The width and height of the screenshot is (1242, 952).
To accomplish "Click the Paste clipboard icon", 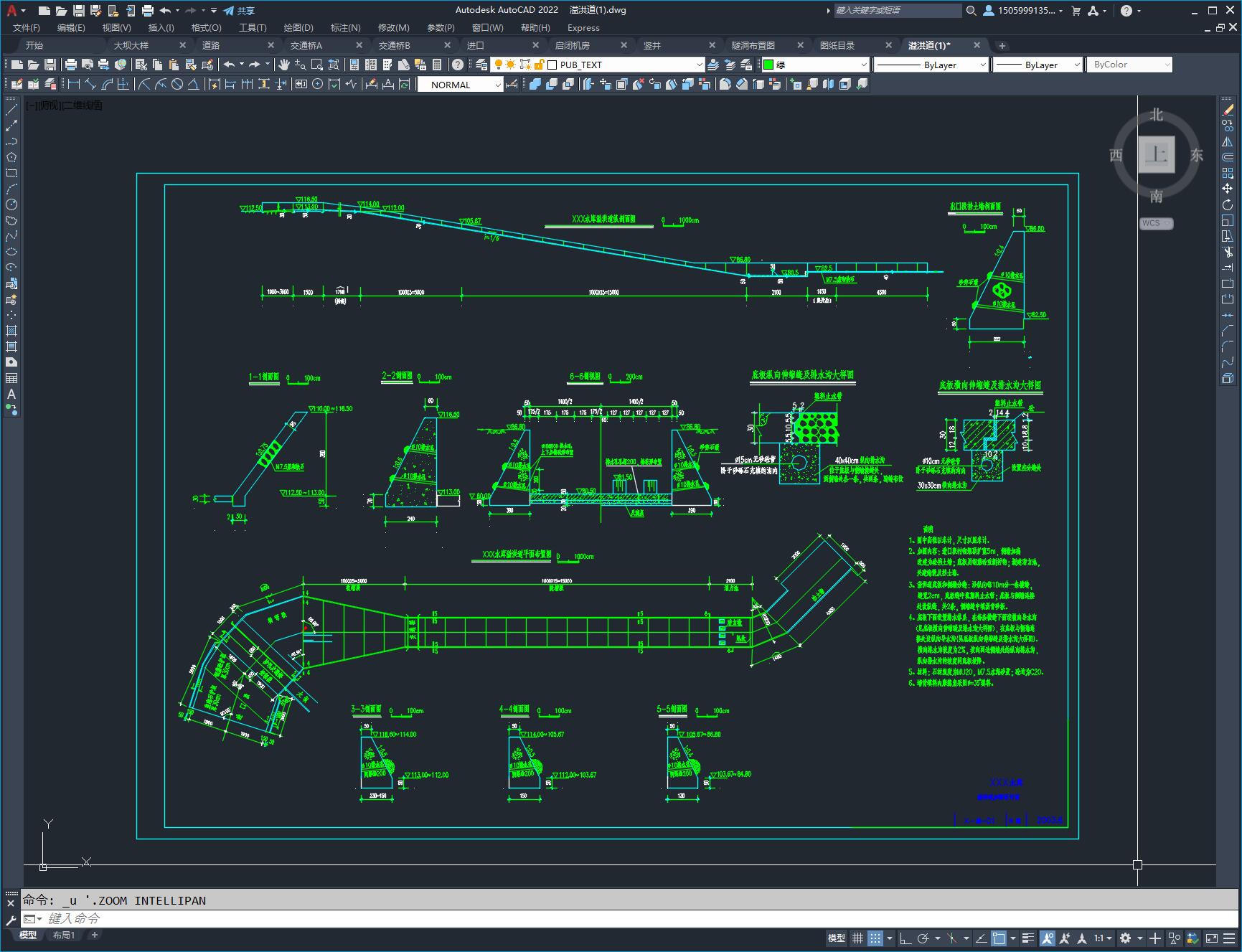I will pos(174,65).
